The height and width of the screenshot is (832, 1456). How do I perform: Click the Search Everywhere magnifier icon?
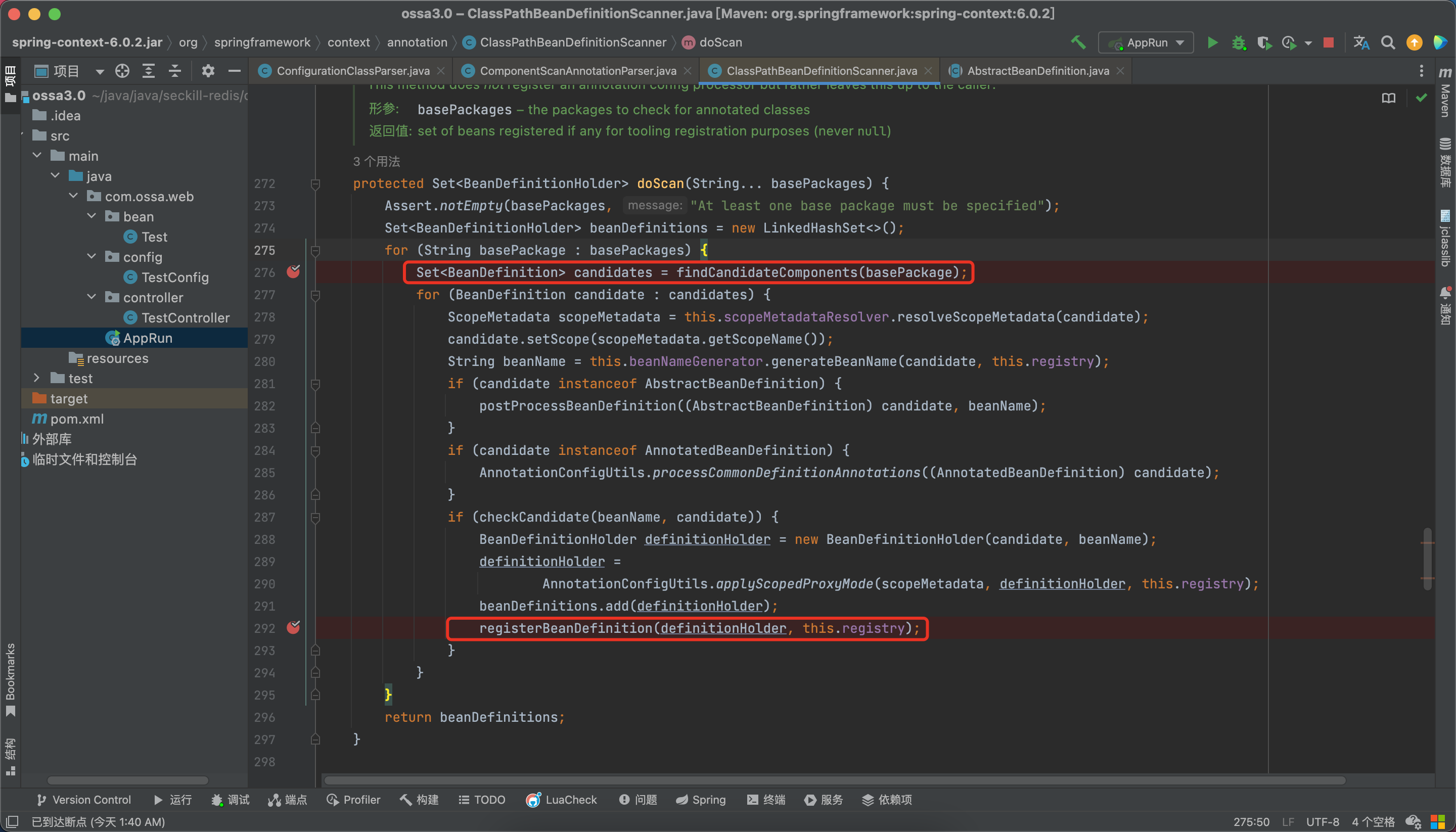(x=1387, y=43)
